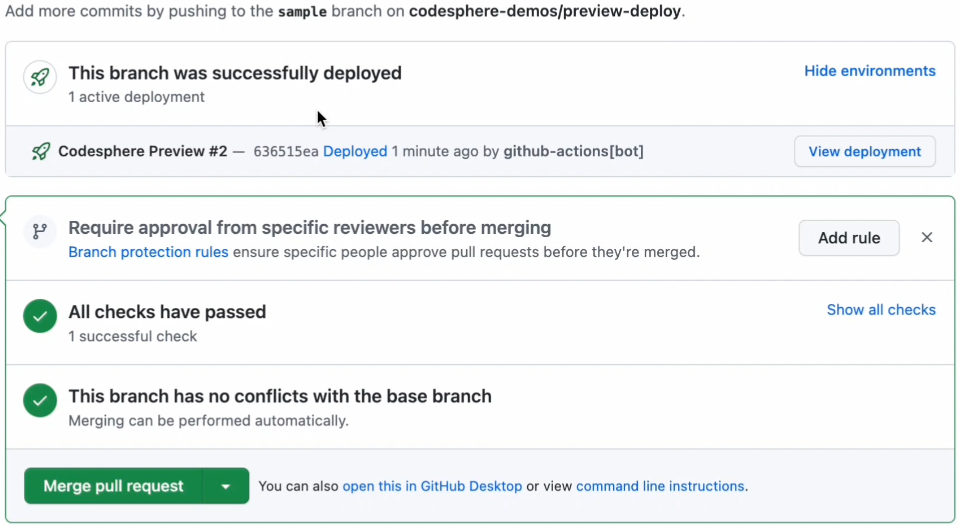Click the Codesphere Preview #2 deployment name
The image size is (960, 528).
pos(143,152)
